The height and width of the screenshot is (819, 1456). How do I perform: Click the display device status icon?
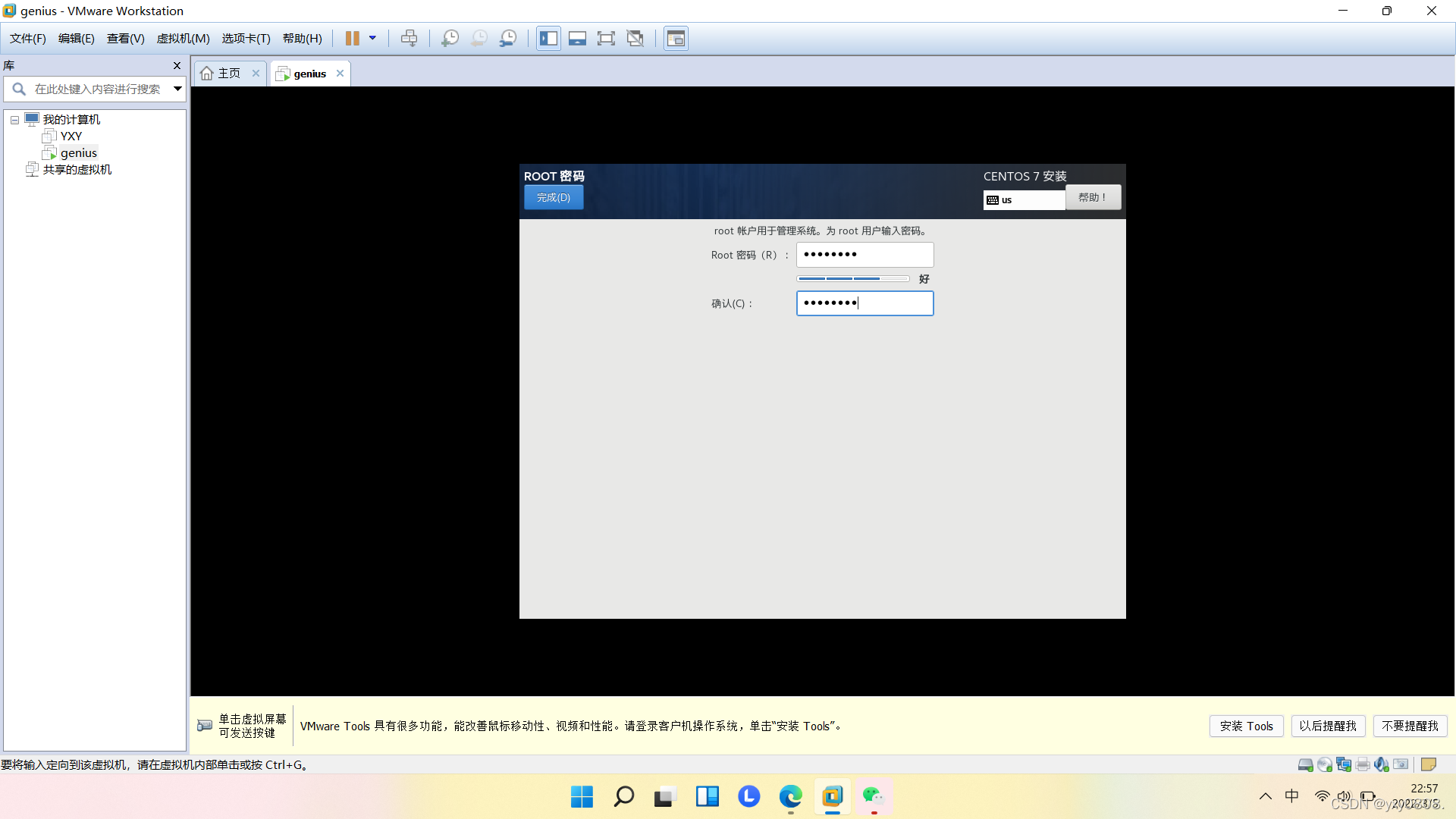coord(1401,765)
